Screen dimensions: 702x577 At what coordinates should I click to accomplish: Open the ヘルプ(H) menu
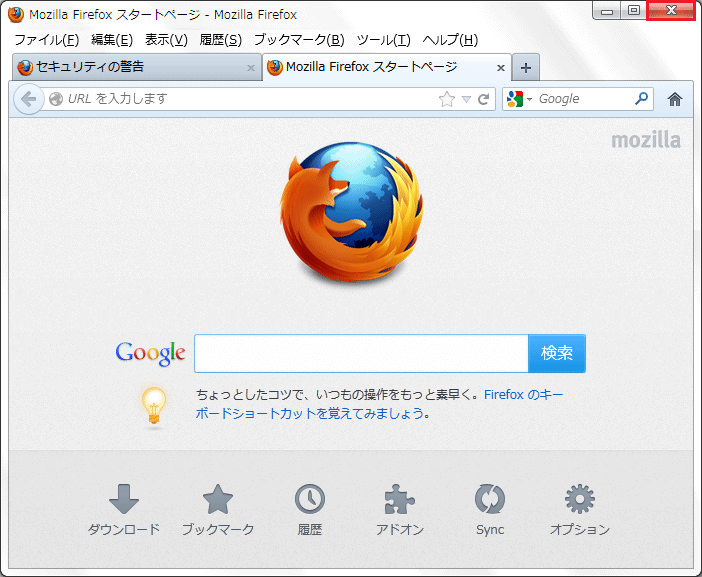(x=450, y=40)
